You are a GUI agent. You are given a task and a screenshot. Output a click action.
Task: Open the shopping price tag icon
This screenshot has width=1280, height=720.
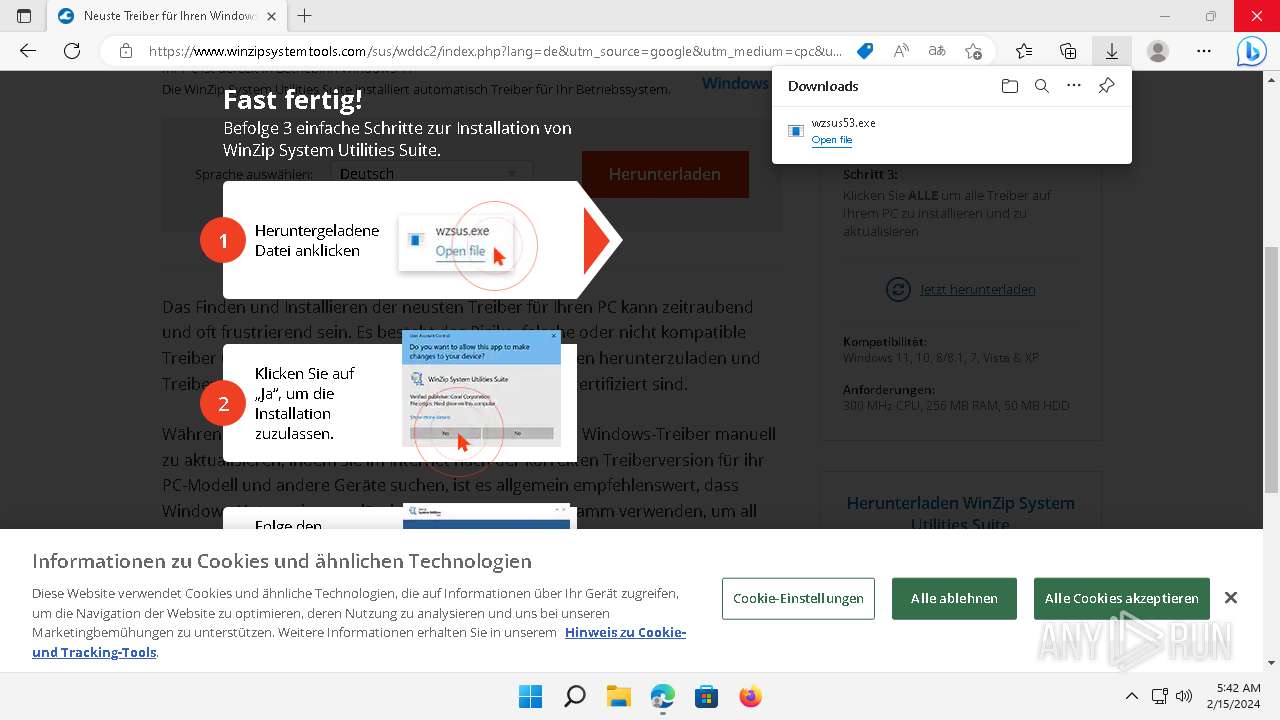[865, 51]
